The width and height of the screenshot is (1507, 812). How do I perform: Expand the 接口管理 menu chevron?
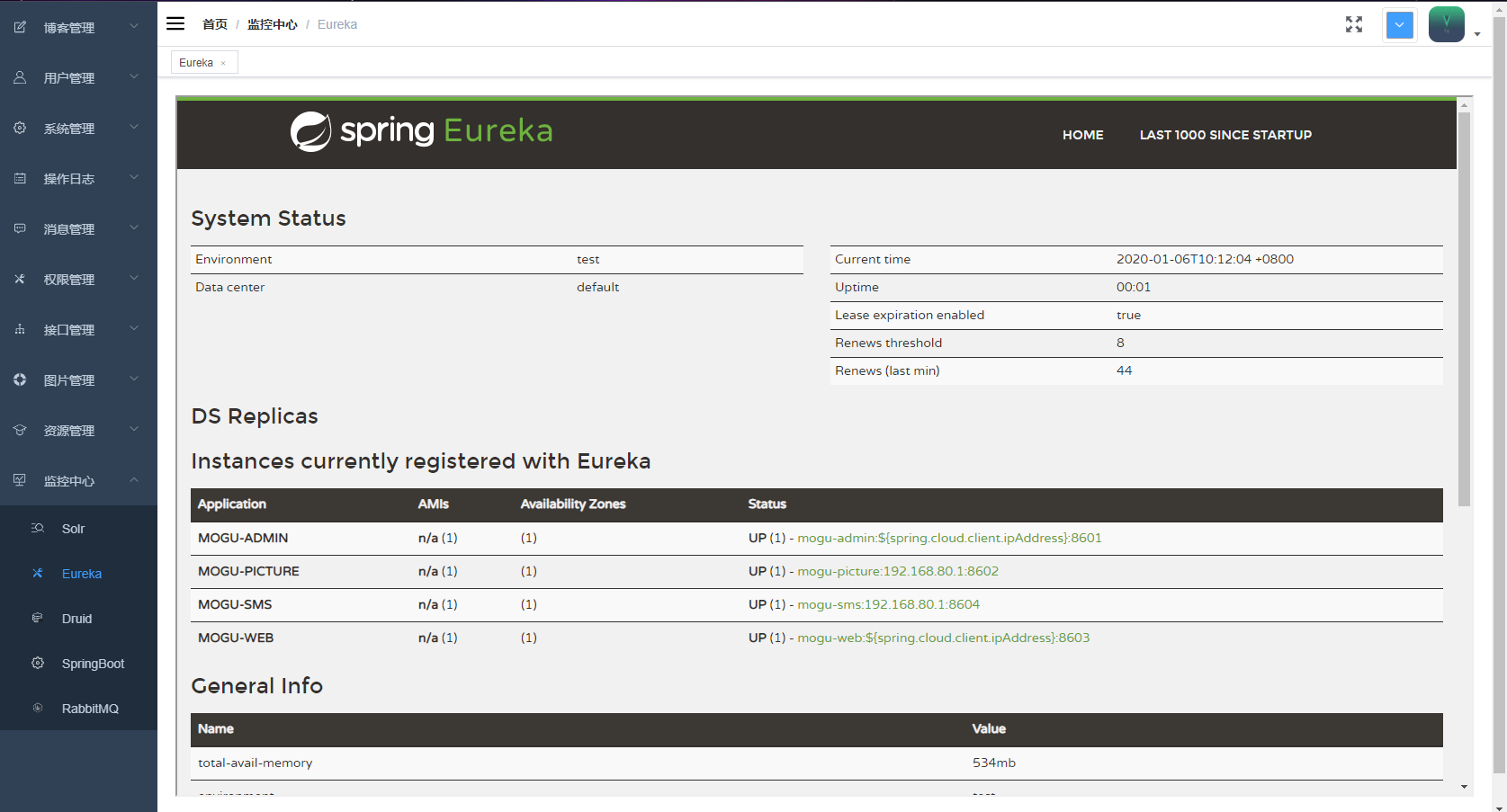coord(134,329)
